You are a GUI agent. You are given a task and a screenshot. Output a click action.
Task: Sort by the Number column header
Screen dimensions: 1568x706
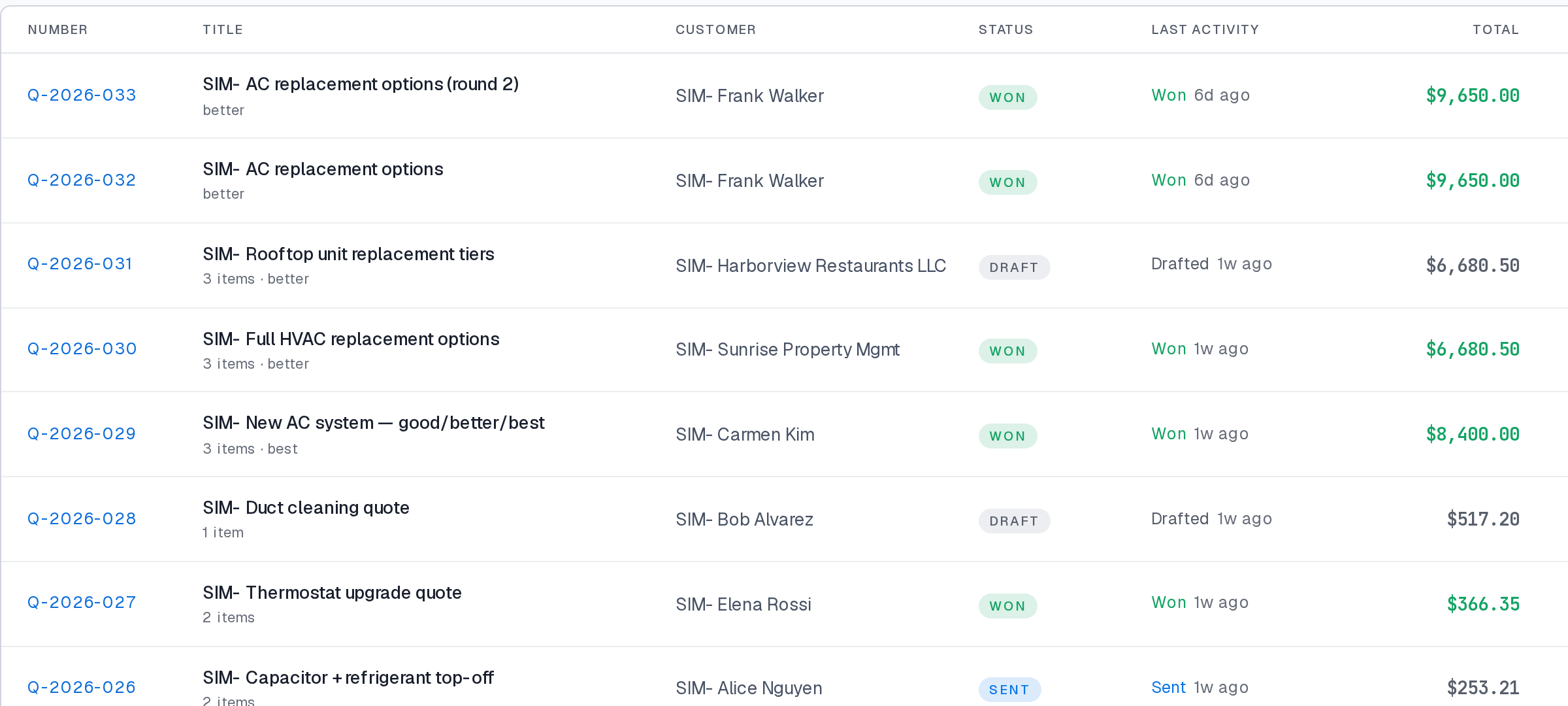coord(57,29)
